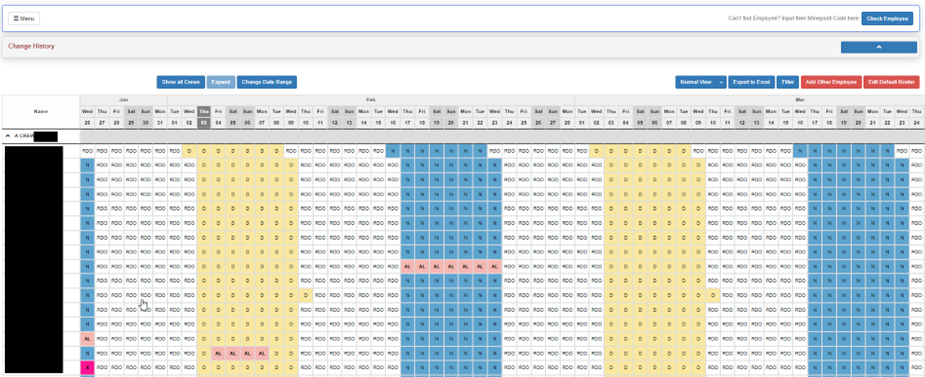This screenshot has width=925, height=377.
Task: Export the roster to Excel
Action: pyautogui.click(x=751, y=82)
